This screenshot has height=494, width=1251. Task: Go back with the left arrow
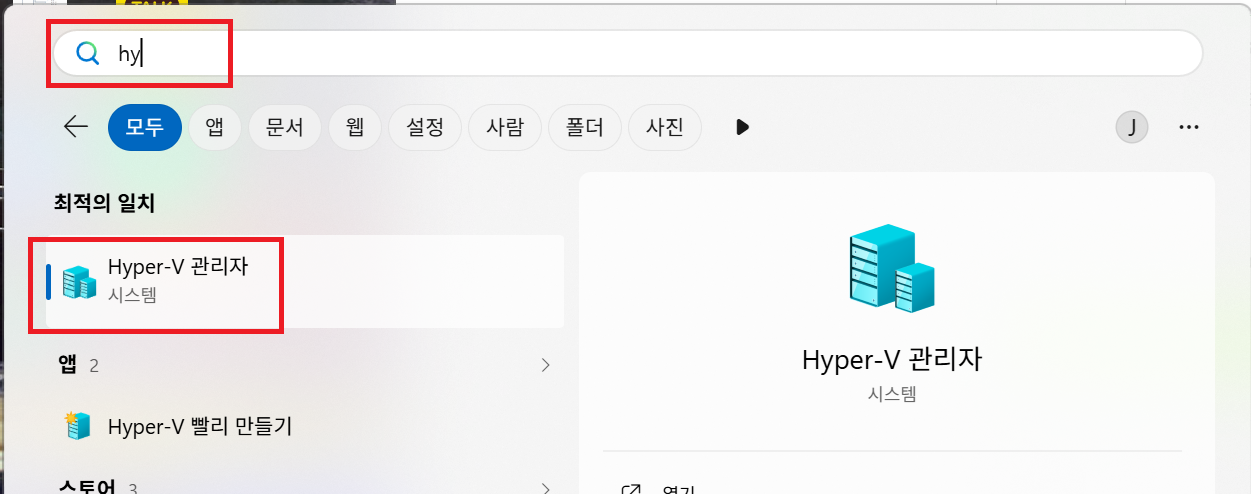(x=76, y=127)
